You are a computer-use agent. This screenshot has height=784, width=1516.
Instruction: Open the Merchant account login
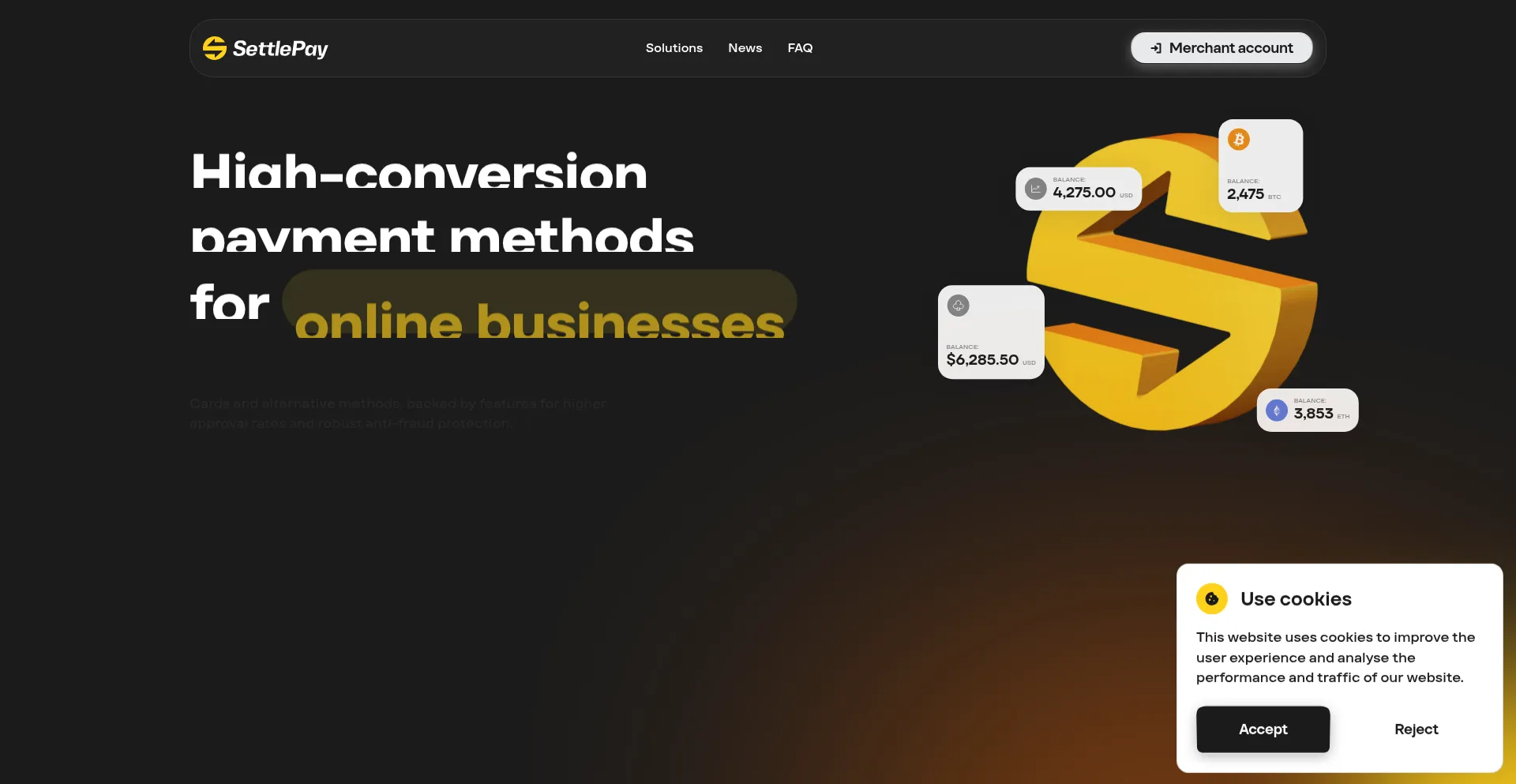1230,48
